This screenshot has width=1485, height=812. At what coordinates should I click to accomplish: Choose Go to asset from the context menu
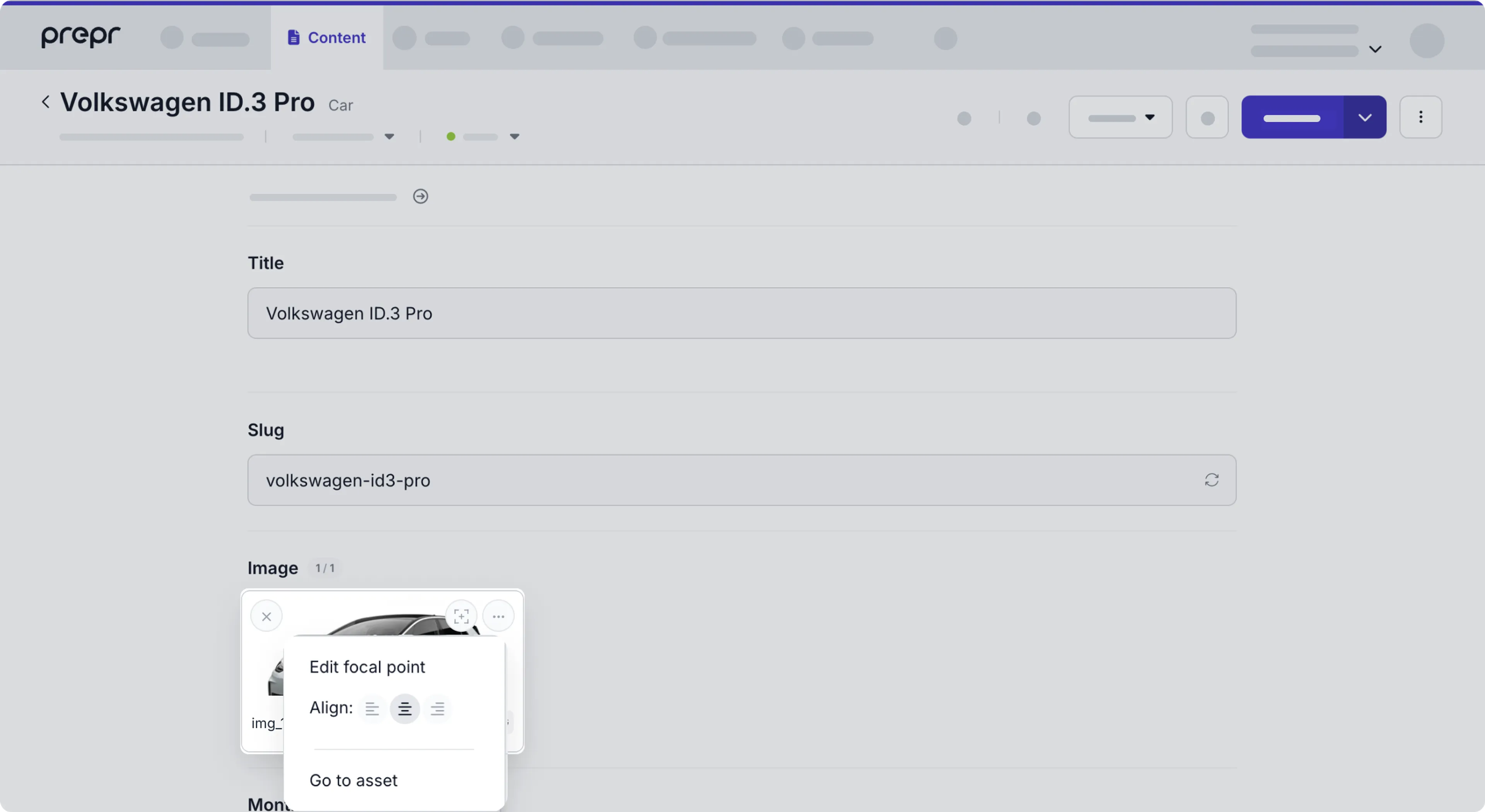(353, 780)
